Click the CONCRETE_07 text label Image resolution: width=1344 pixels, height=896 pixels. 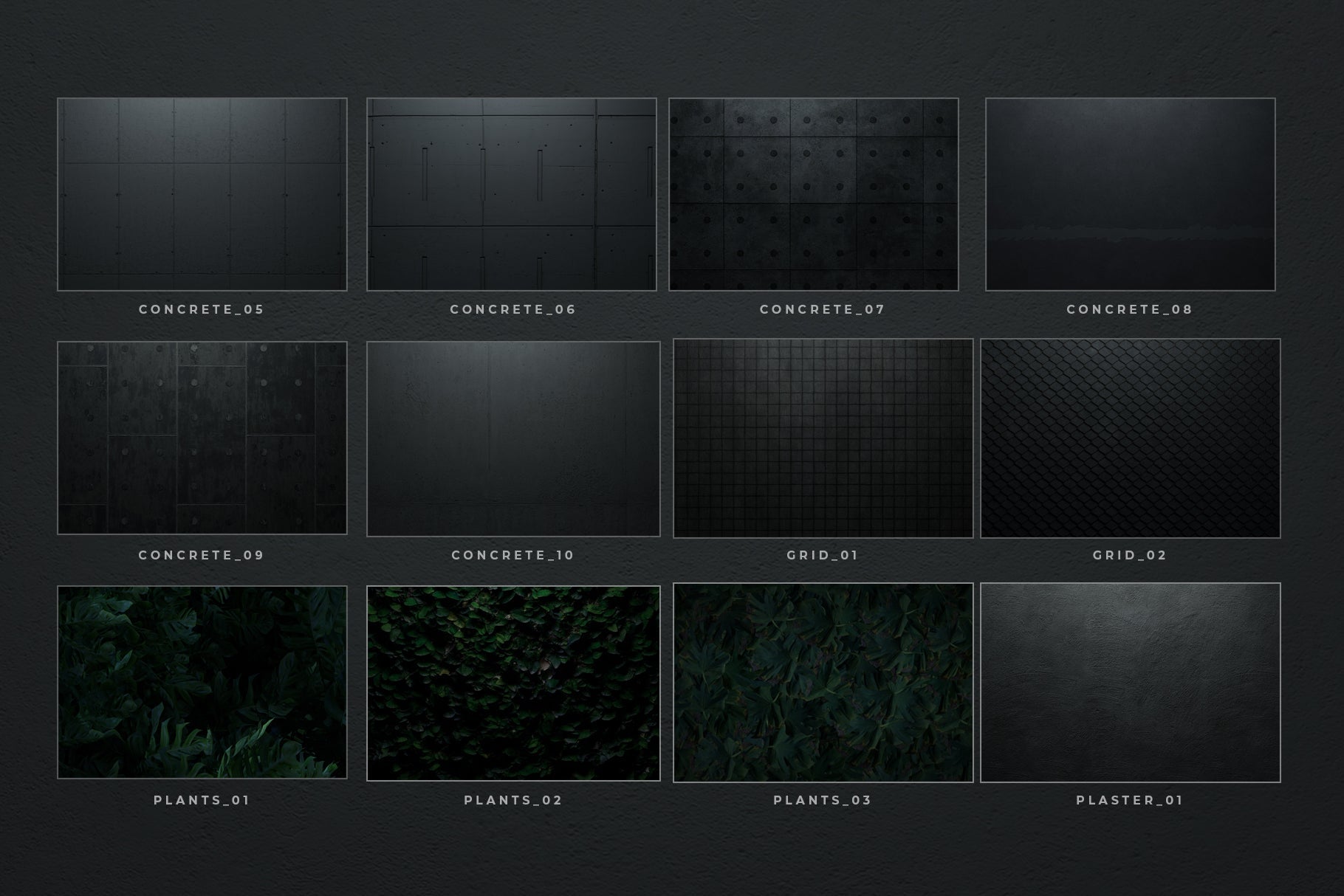822,309
